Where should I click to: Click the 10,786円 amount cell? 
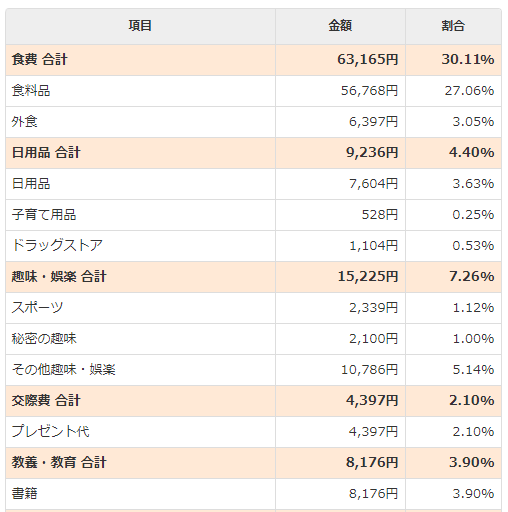click(340, 370)
